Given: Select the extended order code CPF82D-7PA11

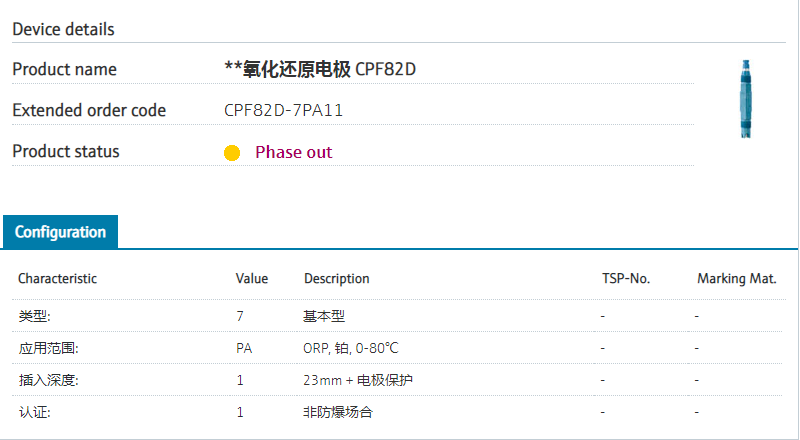Looking at the screenshot, I should click(x=283, y=110).
